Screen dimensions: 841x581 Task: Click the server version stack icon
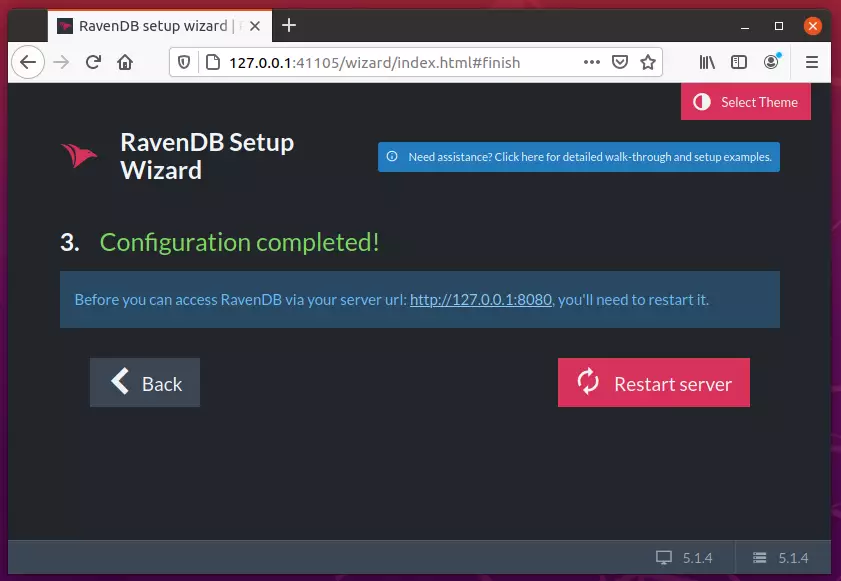759,557
